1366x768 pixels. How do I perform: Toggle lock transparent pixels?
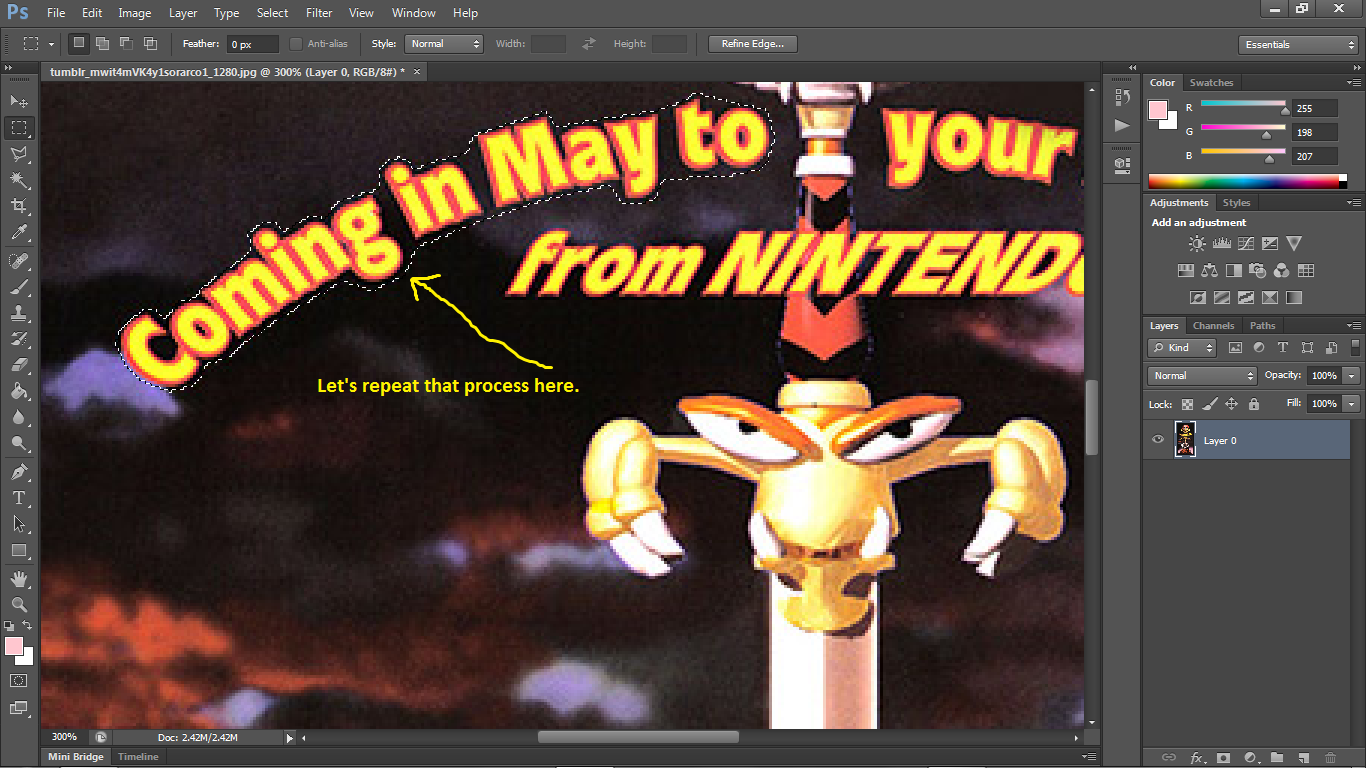pyautogui.click(x=1187, y=404)
